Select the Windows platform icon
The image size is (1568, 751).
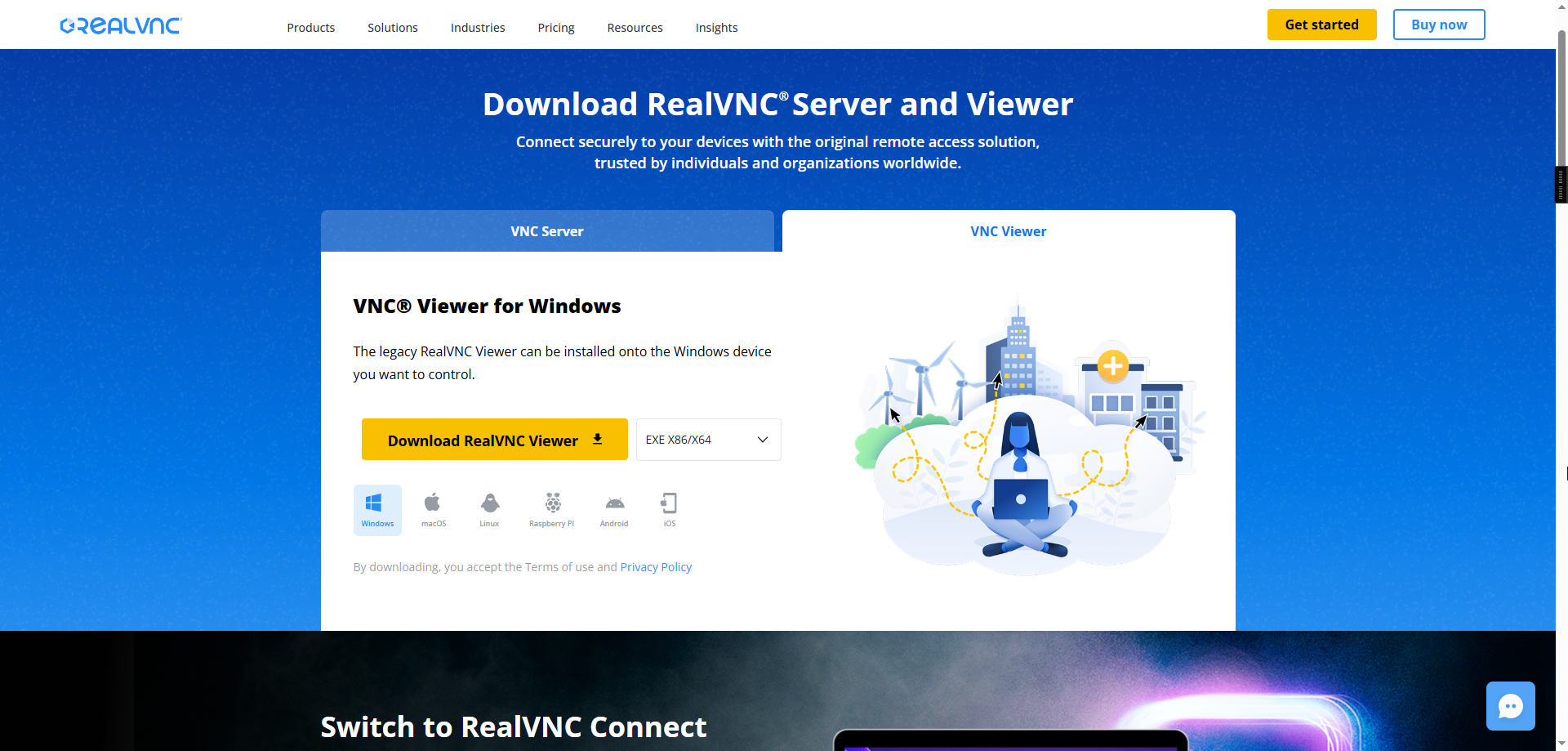click(x=377, y=510)
